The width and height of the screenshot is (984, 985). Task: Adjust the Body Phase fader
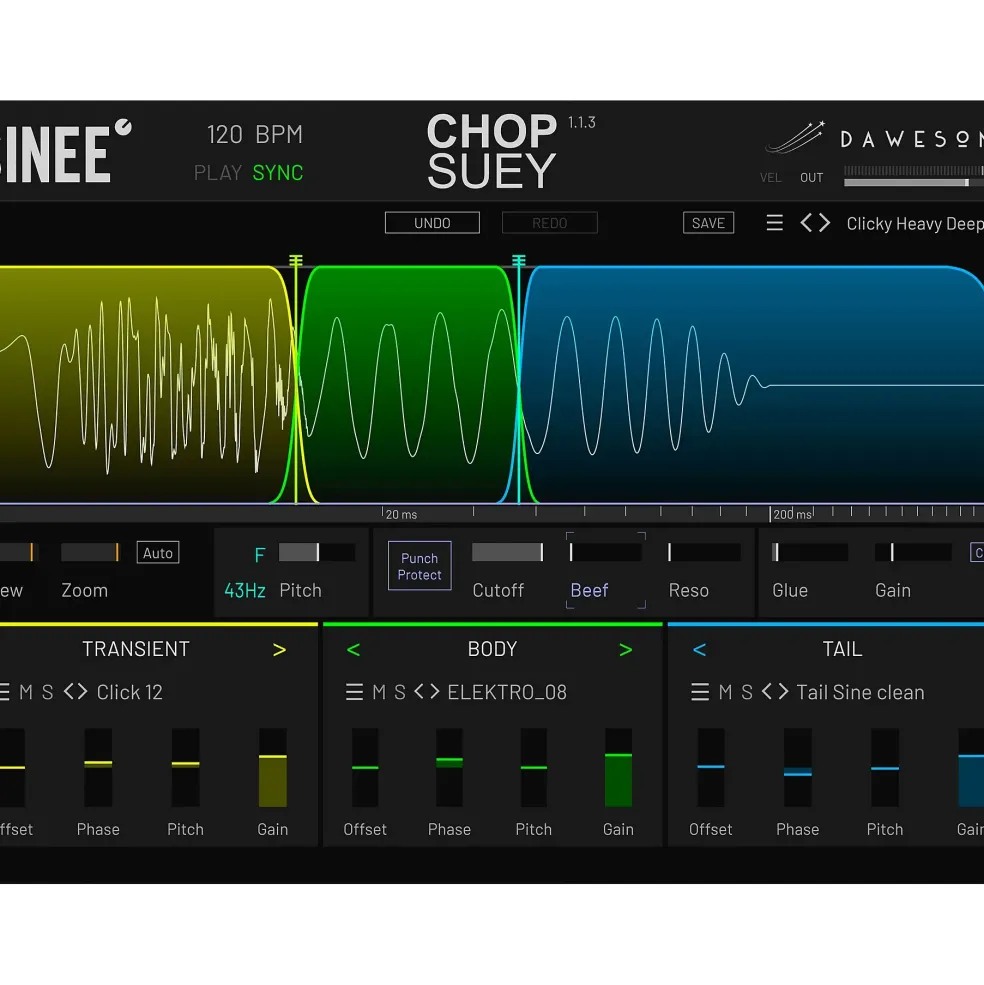(449, 768)
